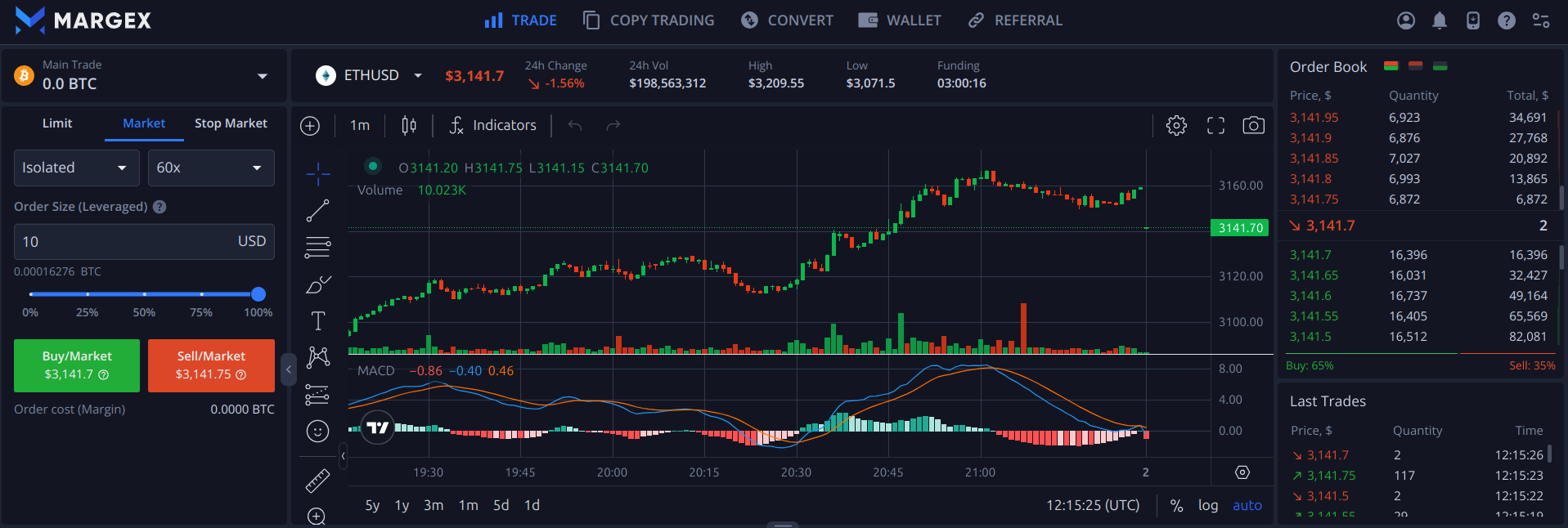Click the Buy/Market button
The image size is (1568, 528).
(77, 365)
